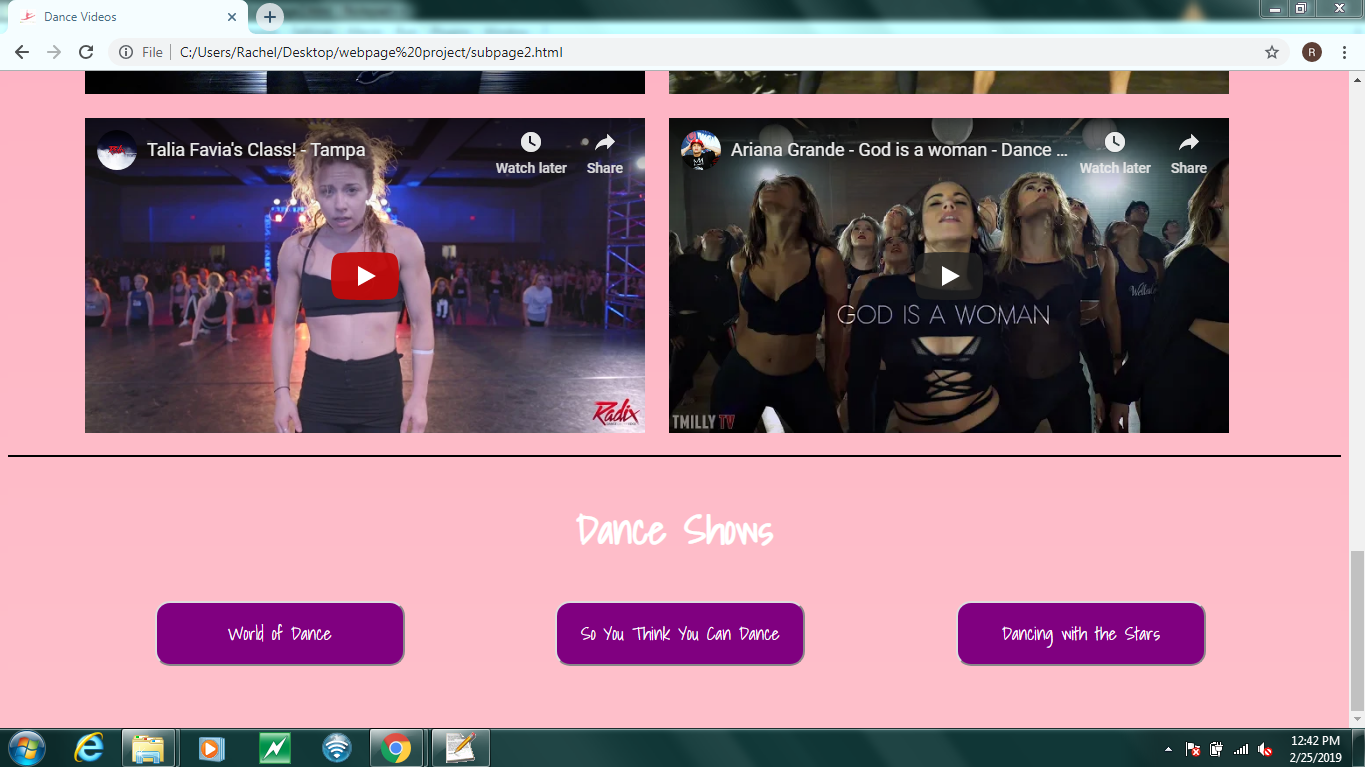
Task: Click the So You Think You Can Dance button
Action: click(680, 633)
